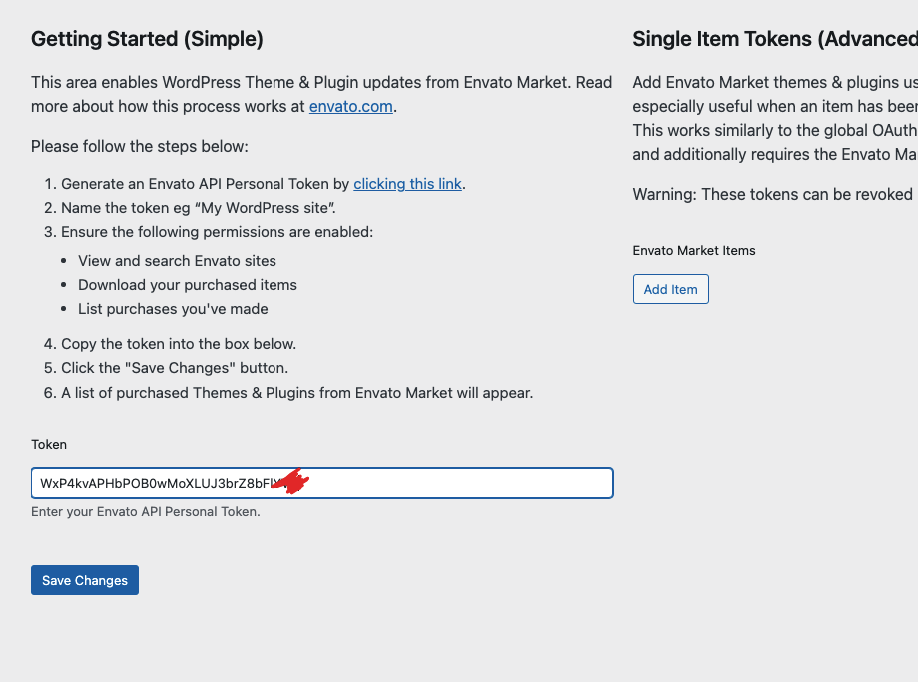This screenshot has width=918, height=682.
Task: Click "Please follow the steps below" text
Action: [140, 146]
